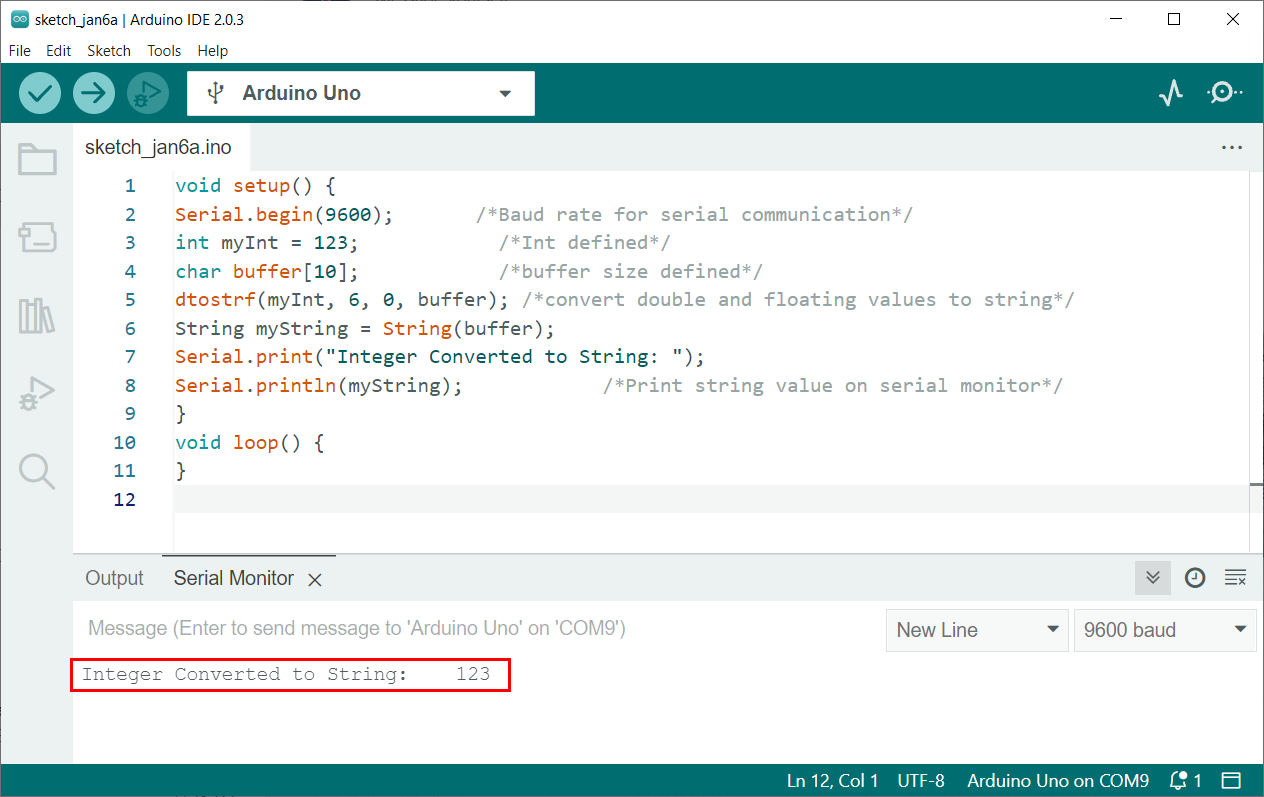Open the New Line line-ending dropdown
The height and width of the screenshot is (797, 1264).
pos(976,630)
